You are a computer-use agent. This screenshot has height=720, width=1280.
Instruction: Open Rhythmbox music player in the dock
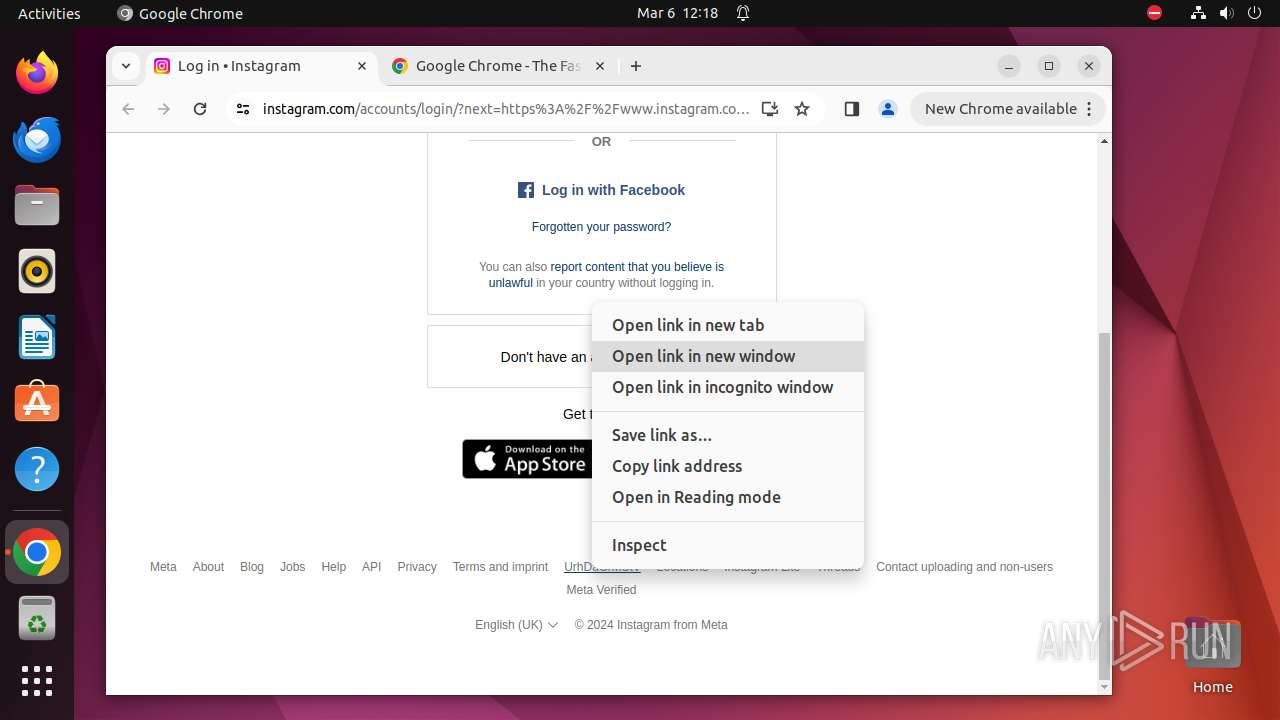pos(37,271)
